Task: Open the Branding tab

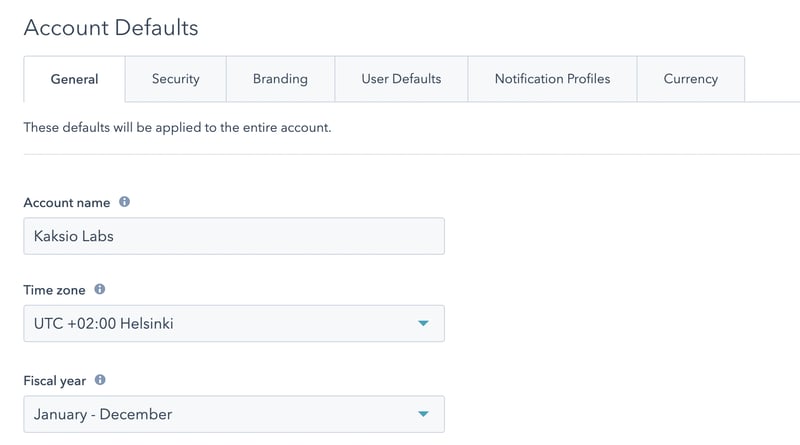Action: [280, 79]
